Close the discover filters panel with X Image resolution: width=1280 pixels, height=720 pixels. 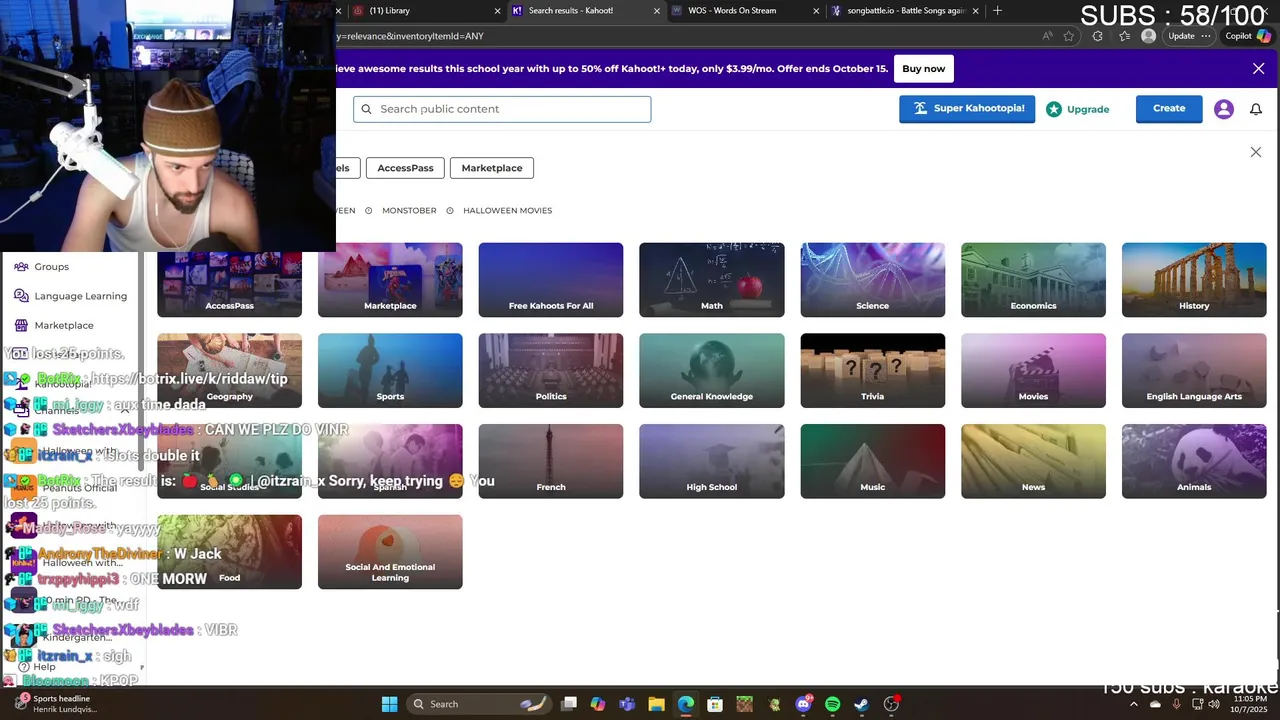click(1256, 152)
